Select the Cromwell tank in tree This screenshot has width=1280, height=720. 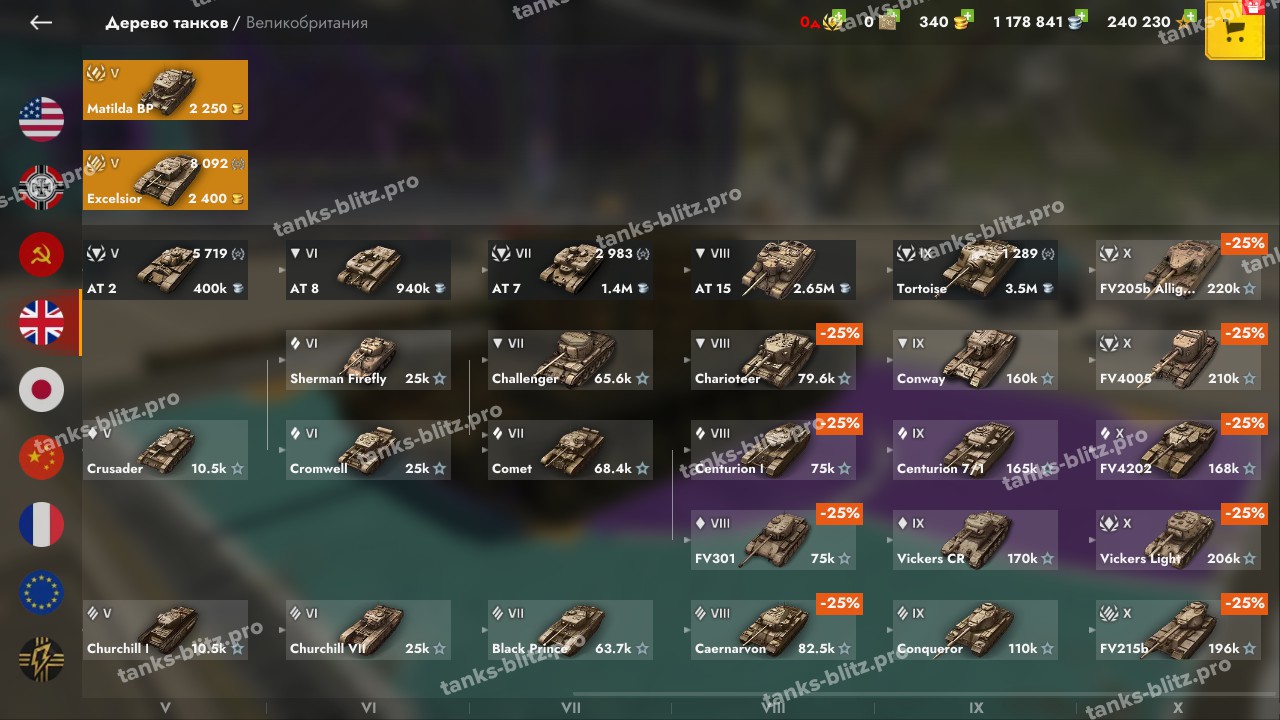[368, 450]
